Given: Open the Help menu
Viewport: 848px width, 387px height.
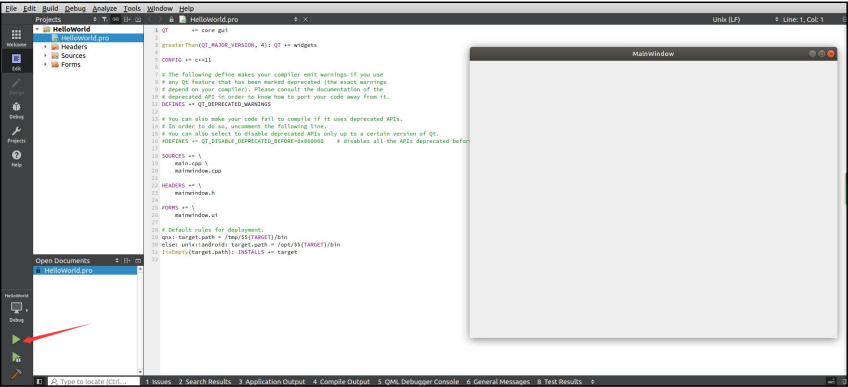Looking at the screenshot, I should click(x=186, y=9).
